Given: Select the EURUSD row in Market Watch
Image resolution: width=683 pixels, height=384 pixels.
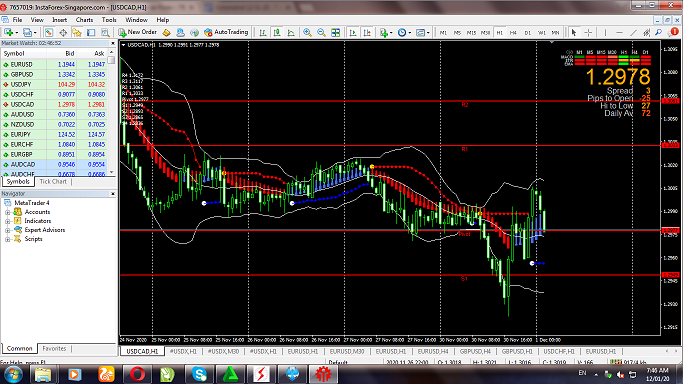Looking at the screenshot, I should (x=54, y=64).
